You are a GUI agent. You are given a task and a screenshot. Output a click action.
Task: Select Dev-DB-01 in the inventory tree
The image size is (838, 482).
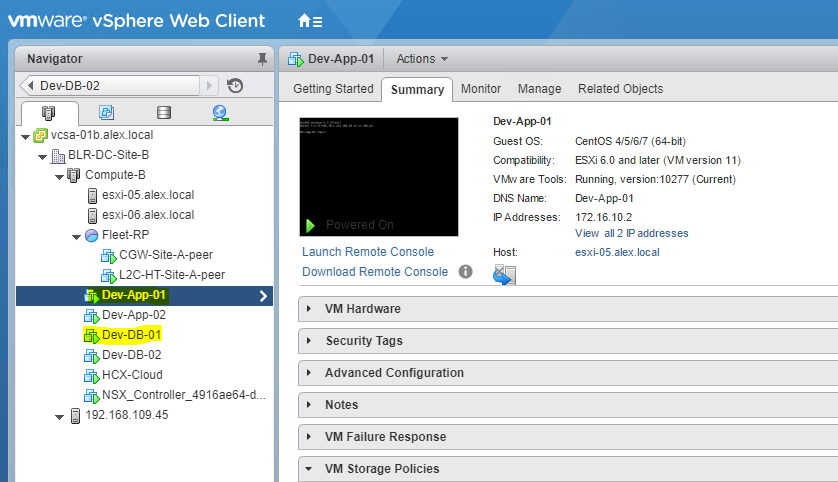tap(132, 335)
